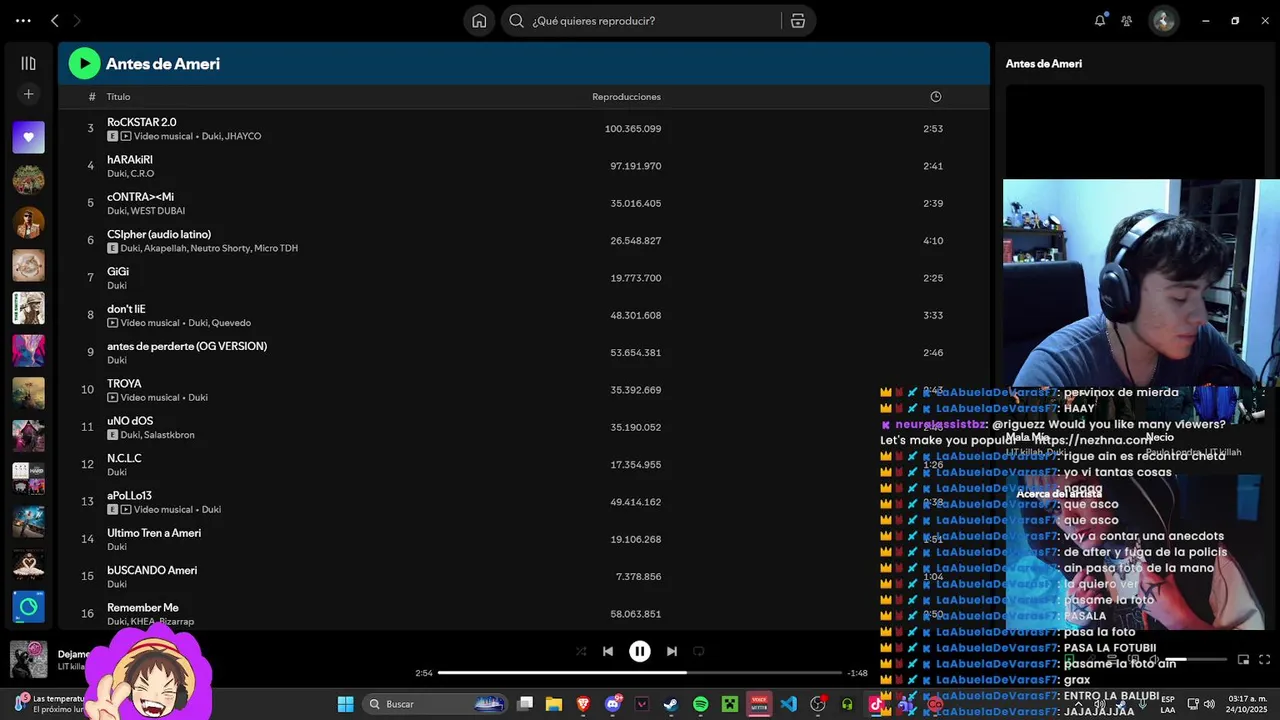Select track TROYA
Image resolution: width=1280 pixels, height=720 pixels.
pyautogui.click(x=124, y=383)
